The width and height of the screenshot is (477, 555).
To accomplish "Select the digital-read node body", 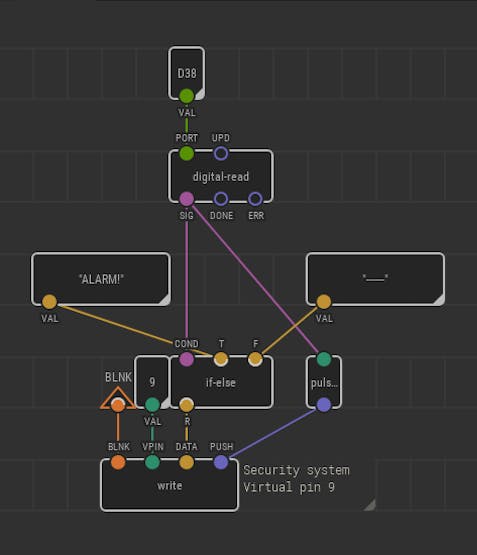I will 221,176.
